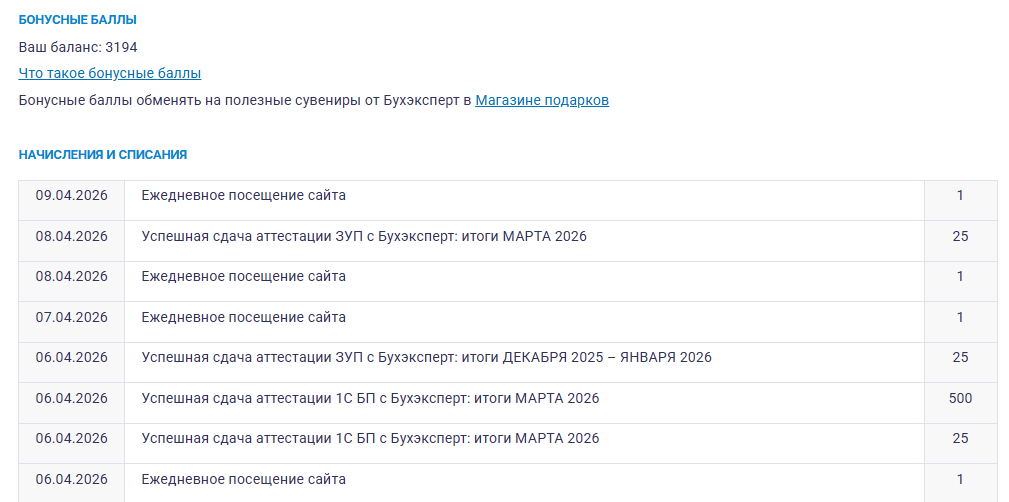Click the 1 point amount for 09.04.2026

[x=960, y=195]
